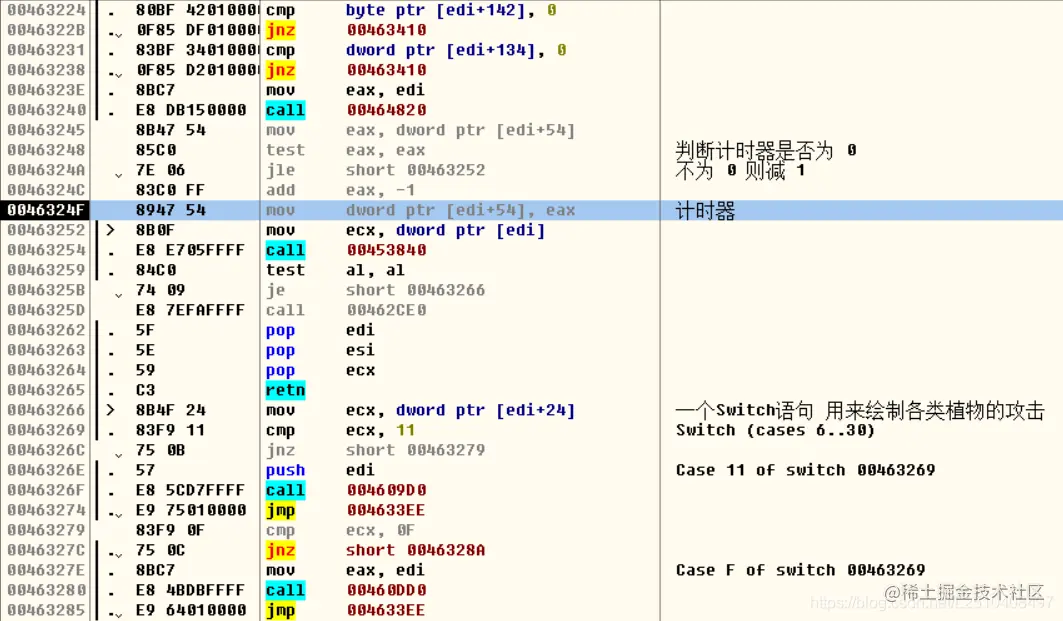Image resolution: width=1063 pixels, height=621 pixels.
Task: Click hex bytes E8 E705FFFF
Action: coord(190,250)
